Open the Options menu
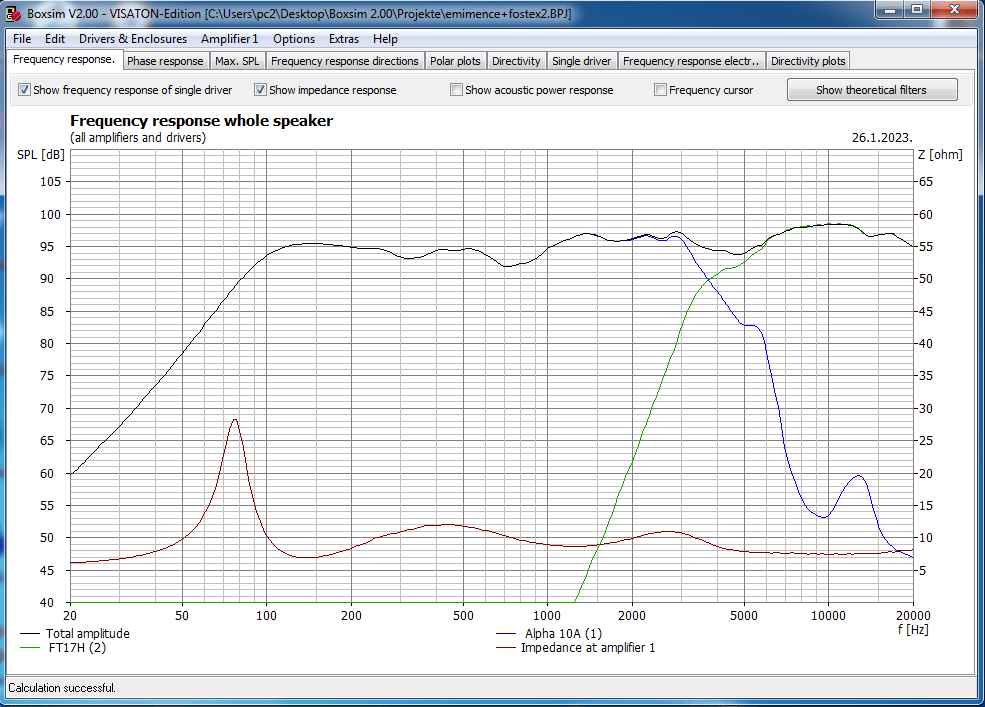The width and height of the screenshot is (985, 707). coord(294,39)
